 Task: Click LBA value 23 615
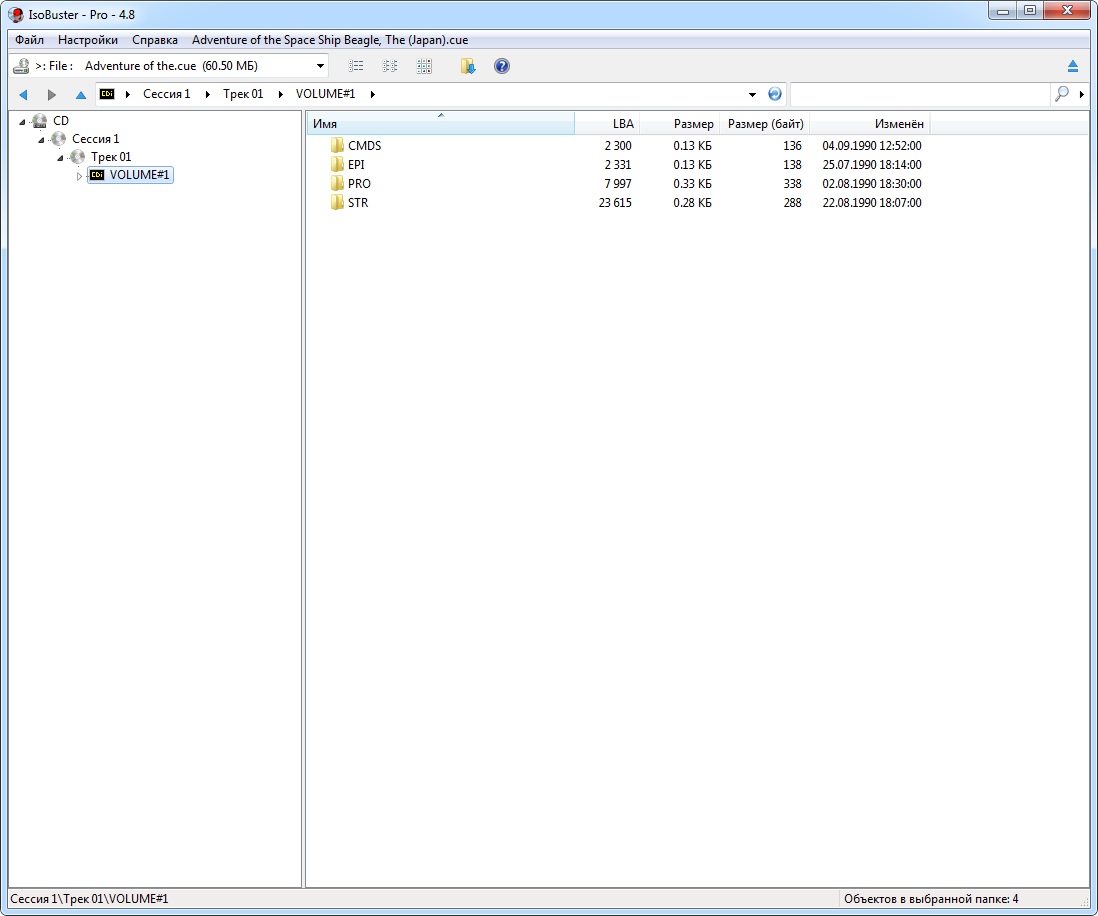click(x=616, y=202)
